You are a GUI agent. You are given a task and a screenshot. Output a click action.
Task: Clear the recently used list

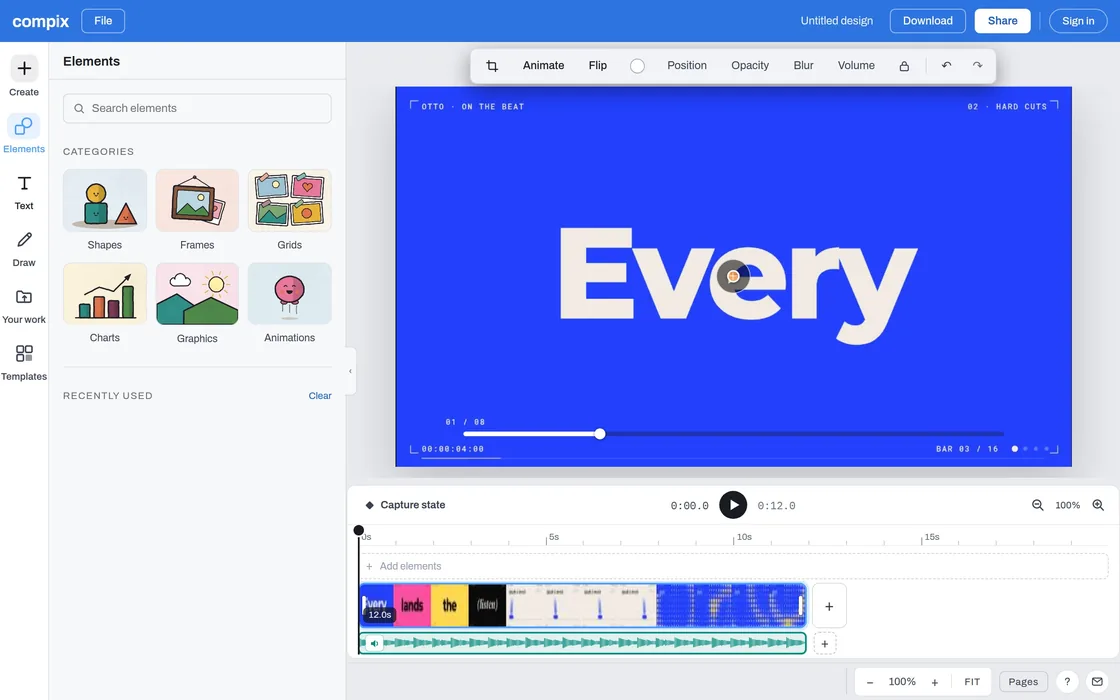(x=320, y=396)
